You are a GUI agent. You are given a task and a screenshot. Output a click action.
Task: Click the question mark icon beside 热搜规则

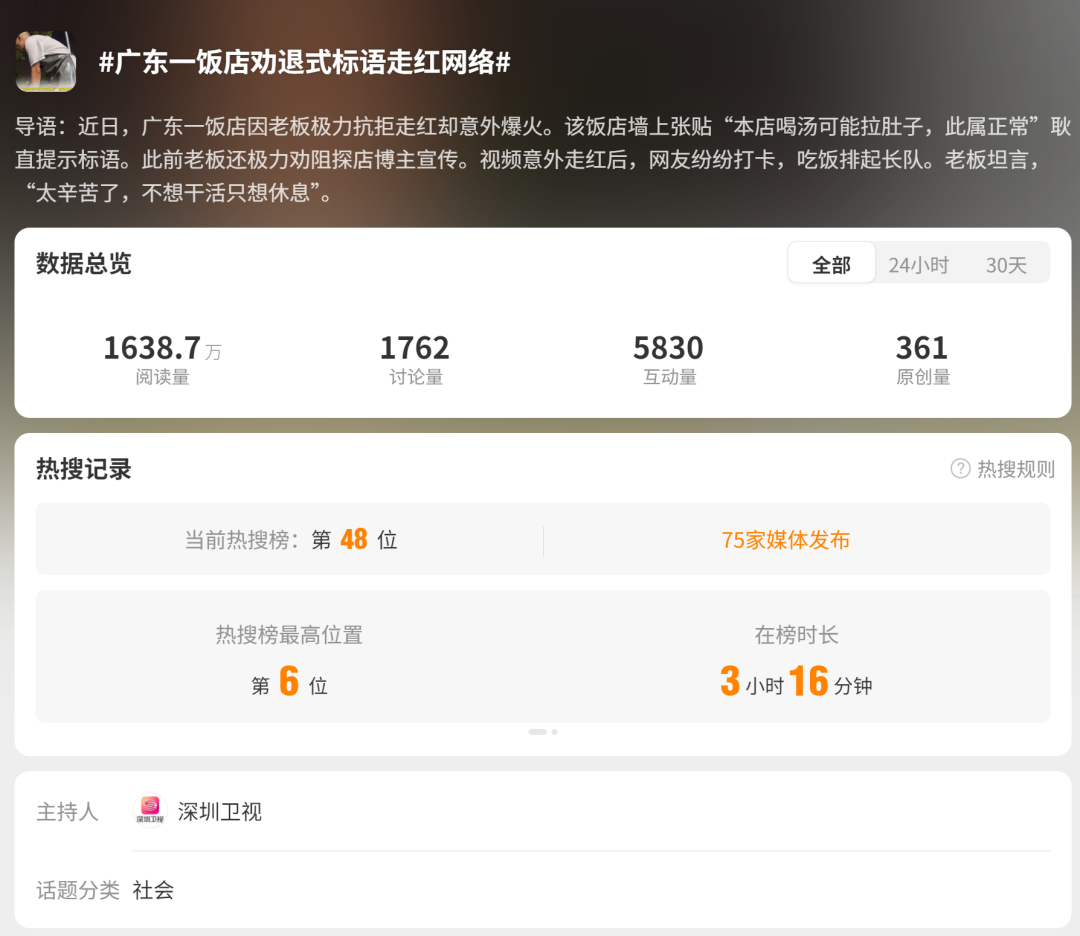(x=960, y=469)
